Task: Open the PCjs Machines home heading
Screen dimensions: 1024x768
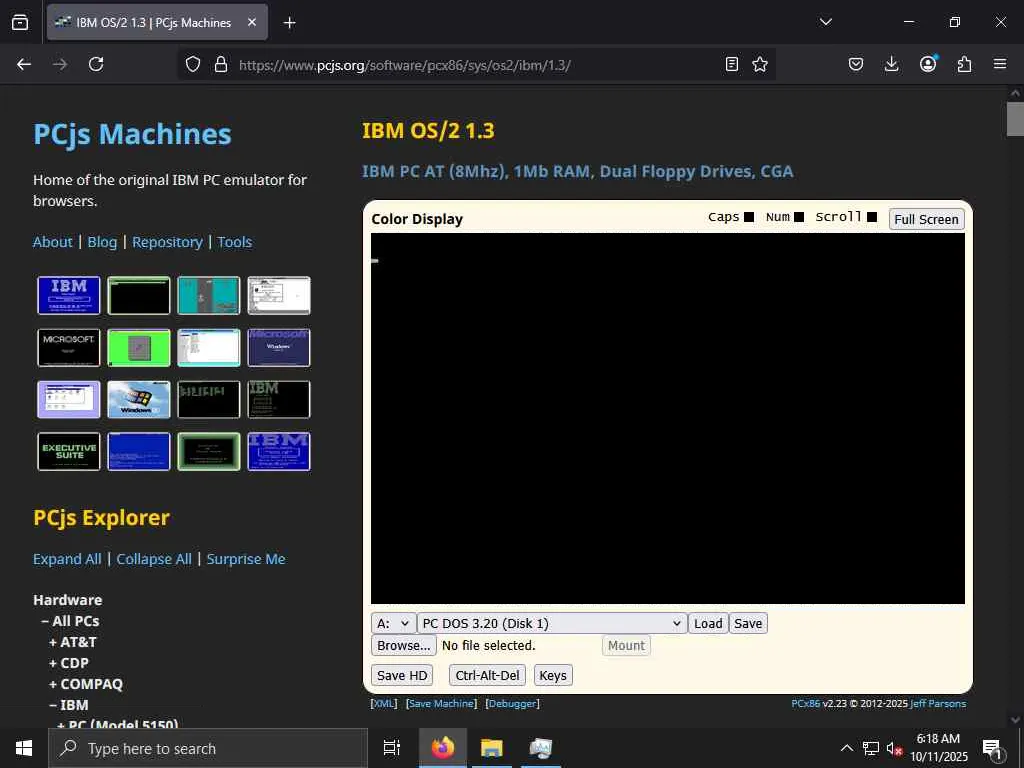Action: pos(132,134)
